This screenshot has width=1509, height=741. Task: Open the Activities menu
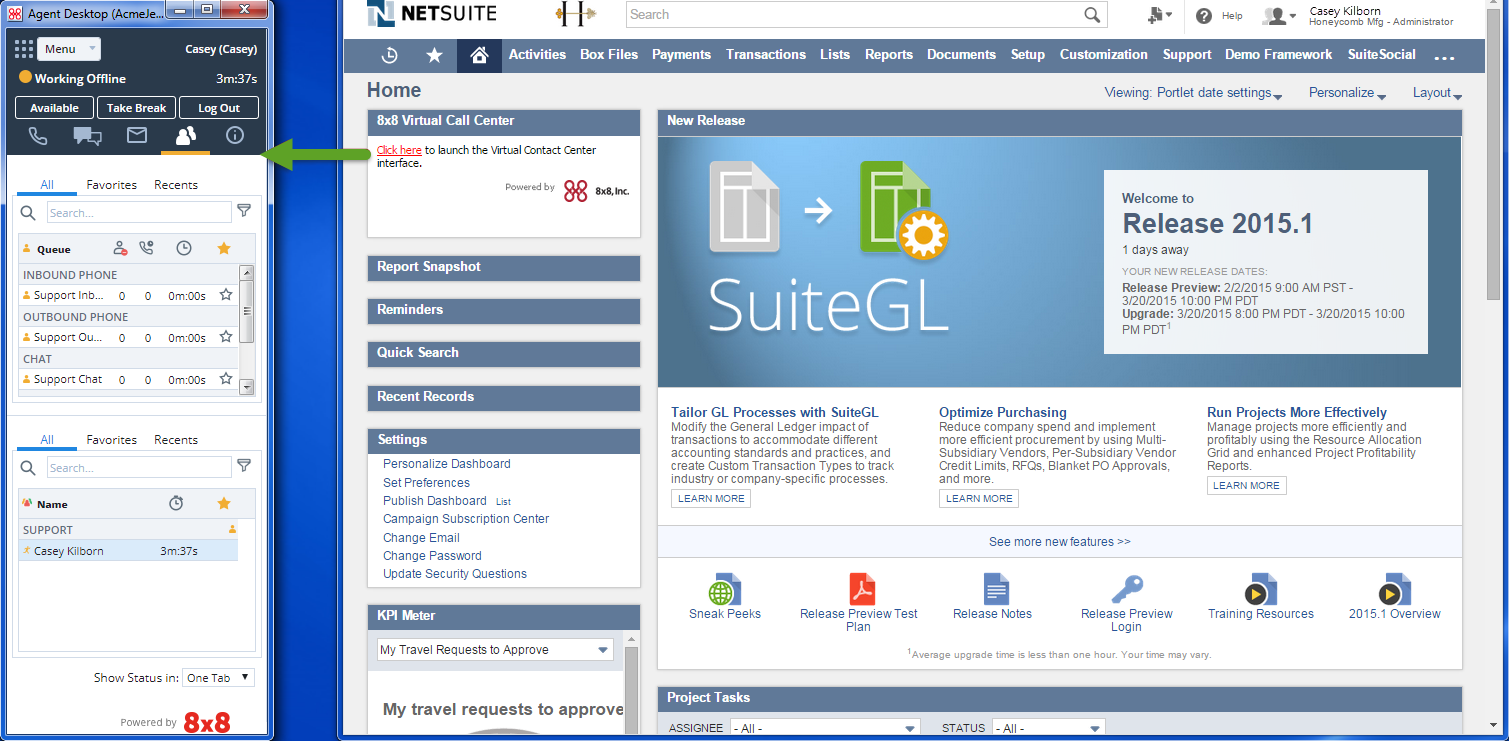pos(537,55)
